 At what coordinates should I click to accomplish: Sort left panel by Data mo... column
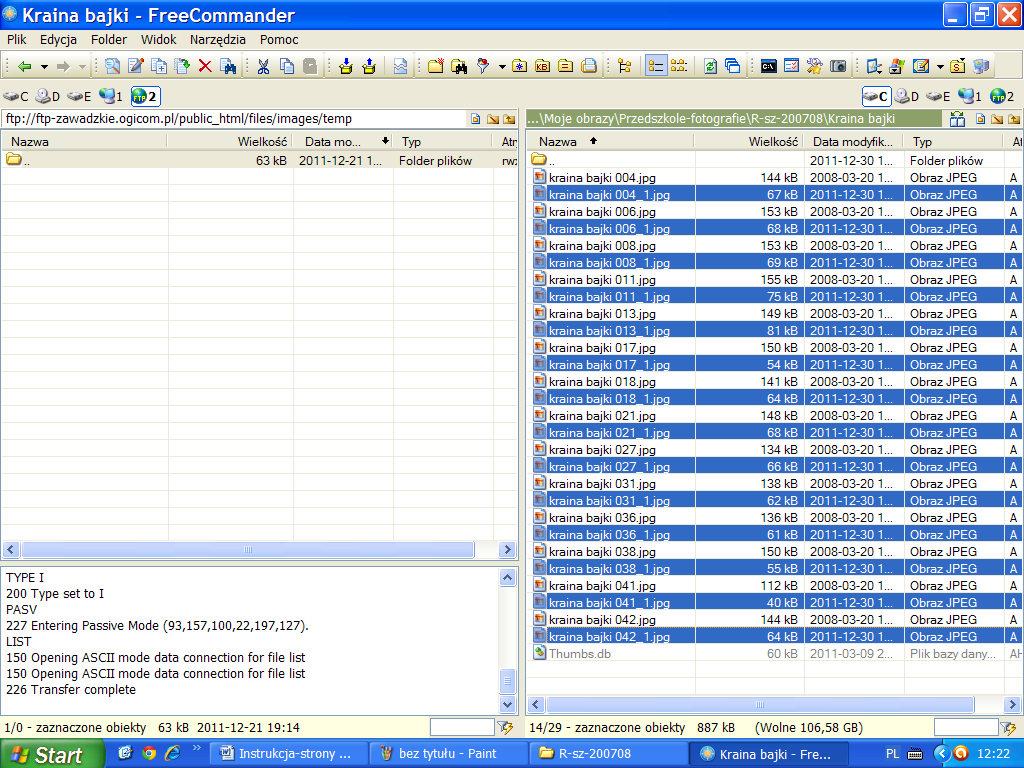click(x=344, y=142)
